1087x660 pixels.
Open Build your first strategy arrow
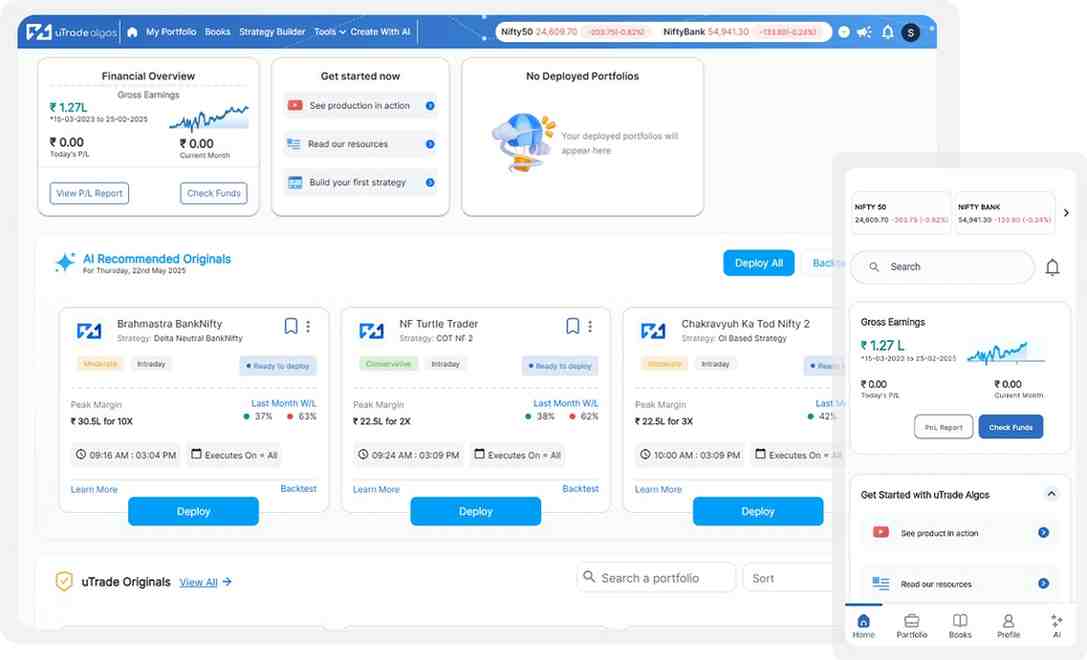point(430,182)
